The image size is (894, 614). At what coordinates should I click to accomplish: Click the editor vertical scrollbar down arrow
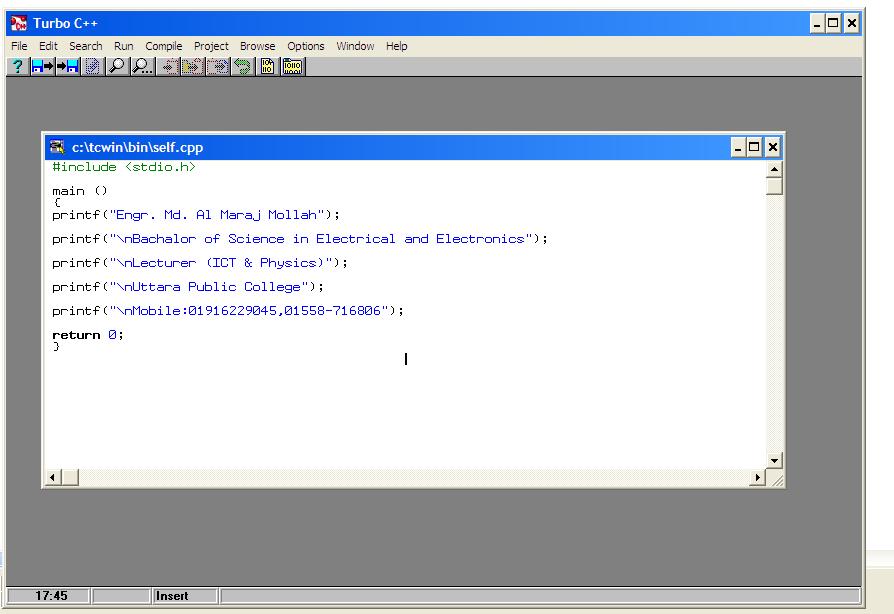[x=774, y=460]
